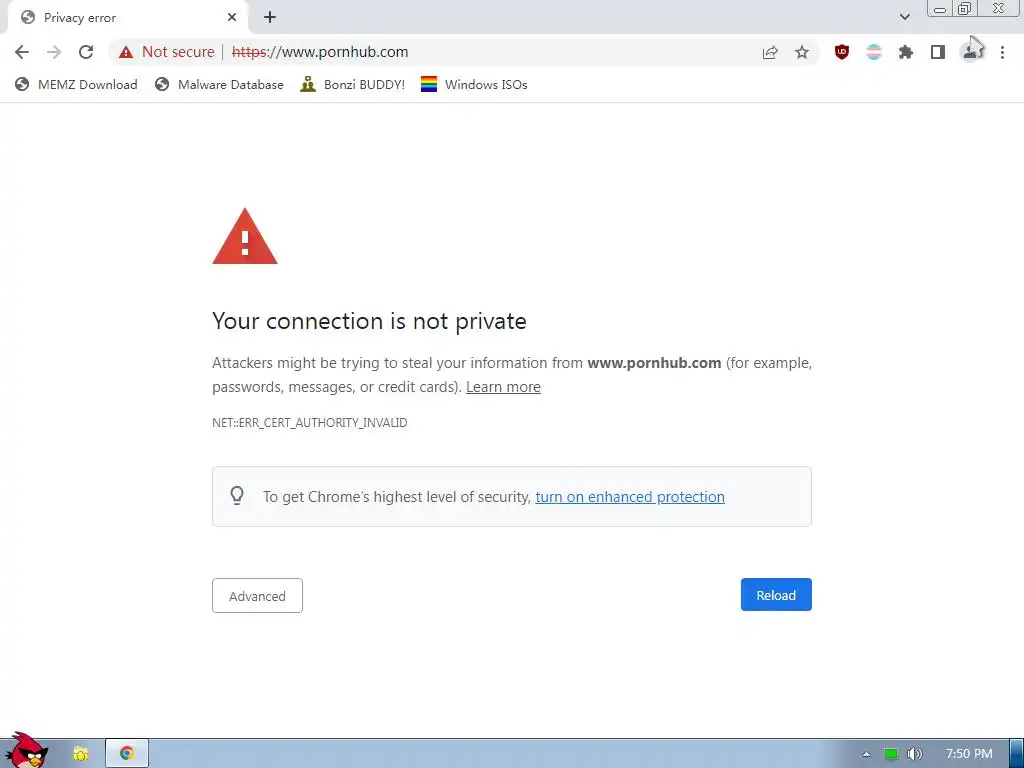Screen dimensions: 1024x768
Task: Open a new tab with plus button
Action: click(270, 18)
